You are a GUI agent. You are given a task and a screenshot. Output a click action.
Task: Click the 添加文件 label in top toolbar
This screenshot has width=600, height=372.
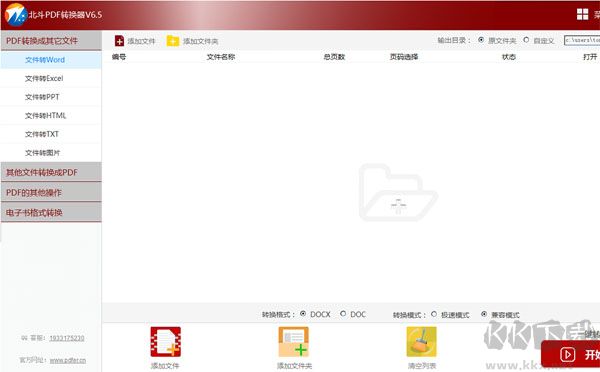click(x=141, y=41)
